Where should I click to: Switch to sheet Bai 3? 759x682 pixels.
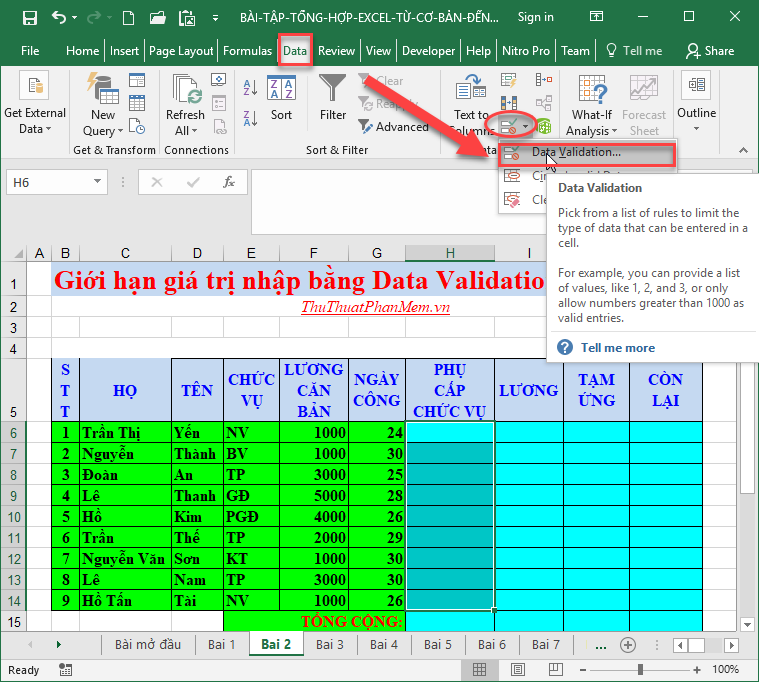[x=330, y=645]
